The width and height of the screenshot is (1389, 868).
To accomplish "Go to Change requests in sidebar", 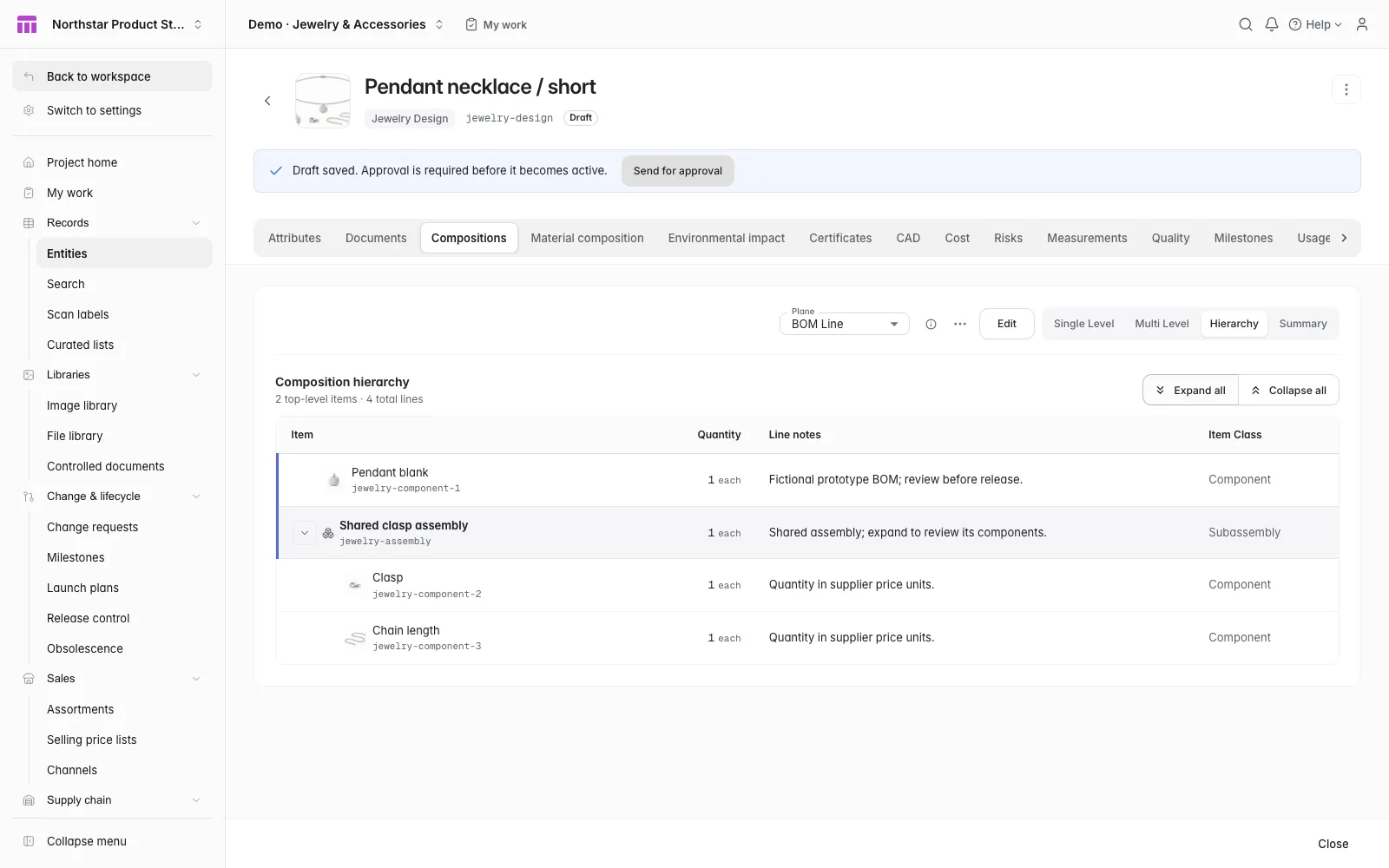I will pos(124,527).
